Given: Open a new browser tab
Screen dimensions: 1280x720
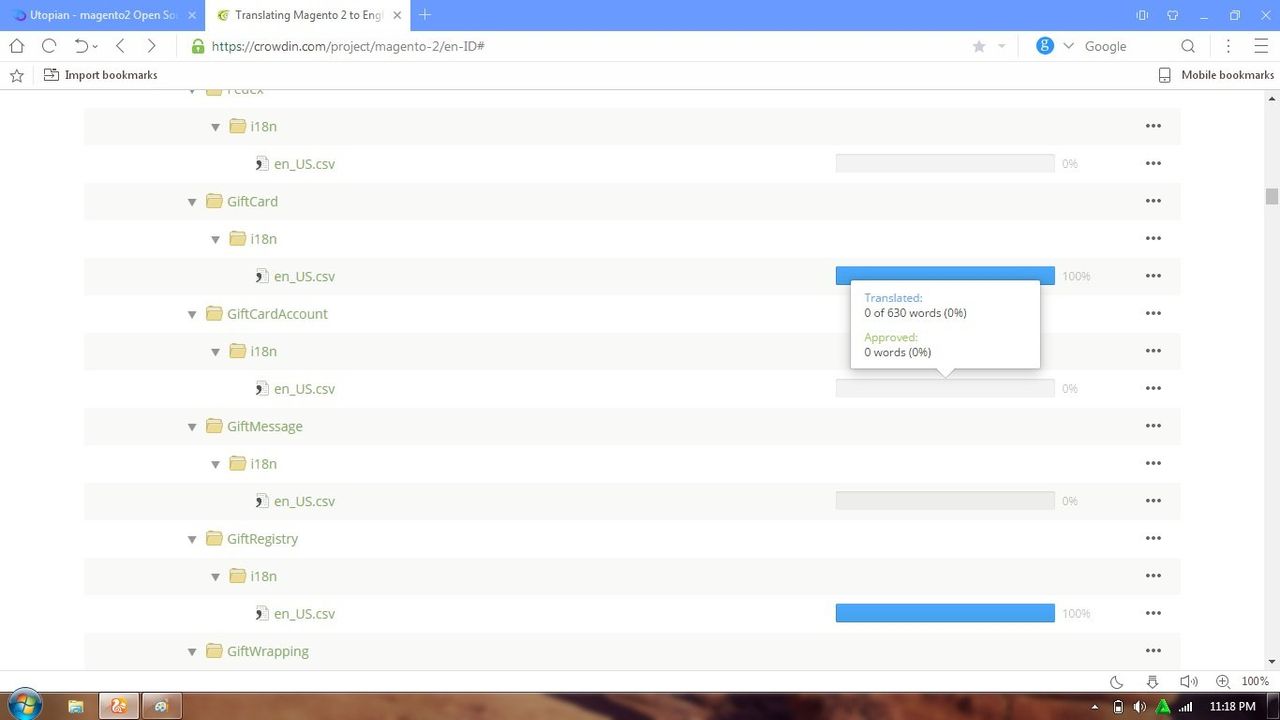Looking at the screenshot, I should click(x=425, y=15).
